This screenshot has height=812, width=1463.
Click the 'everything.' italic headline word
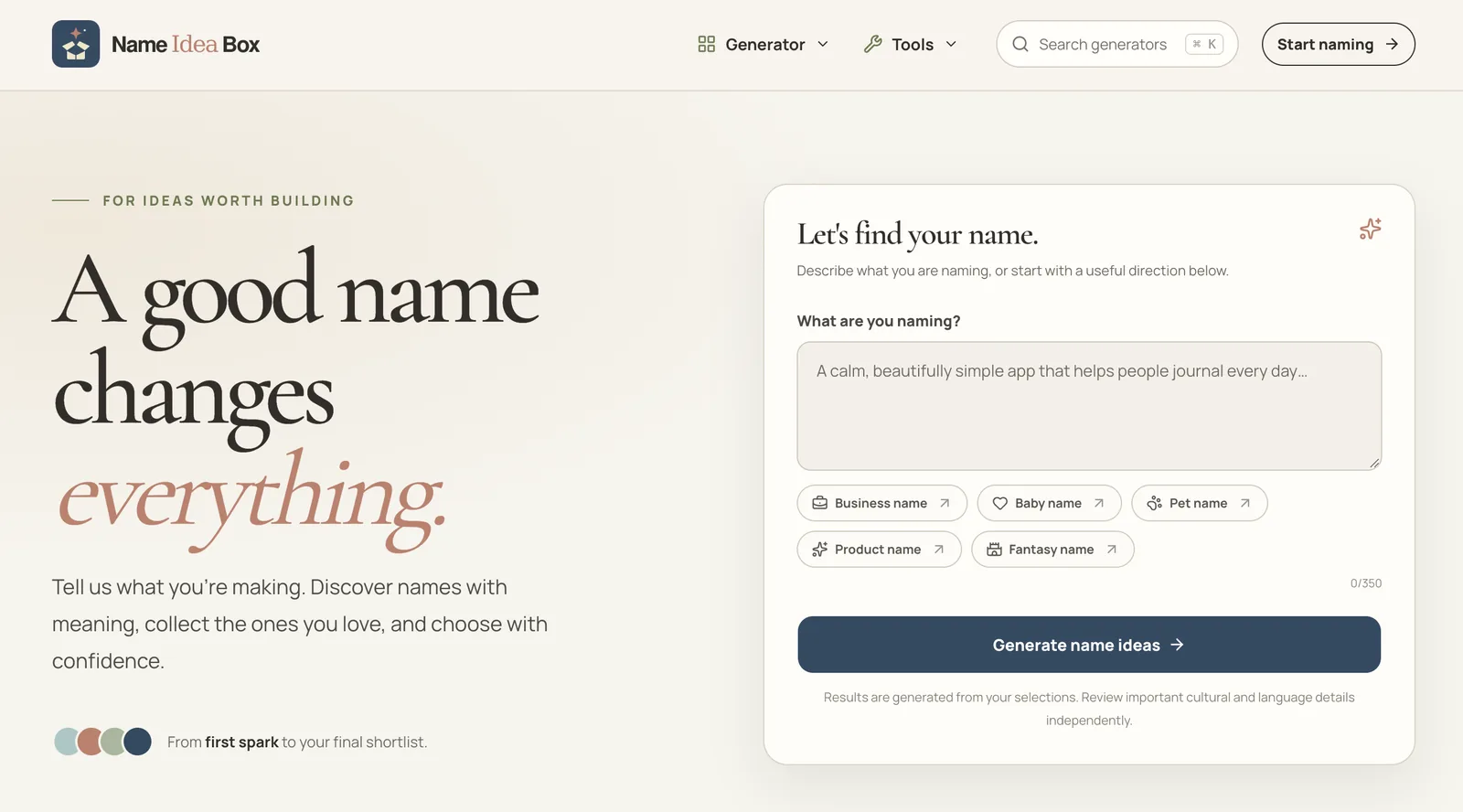coord(251,500)
